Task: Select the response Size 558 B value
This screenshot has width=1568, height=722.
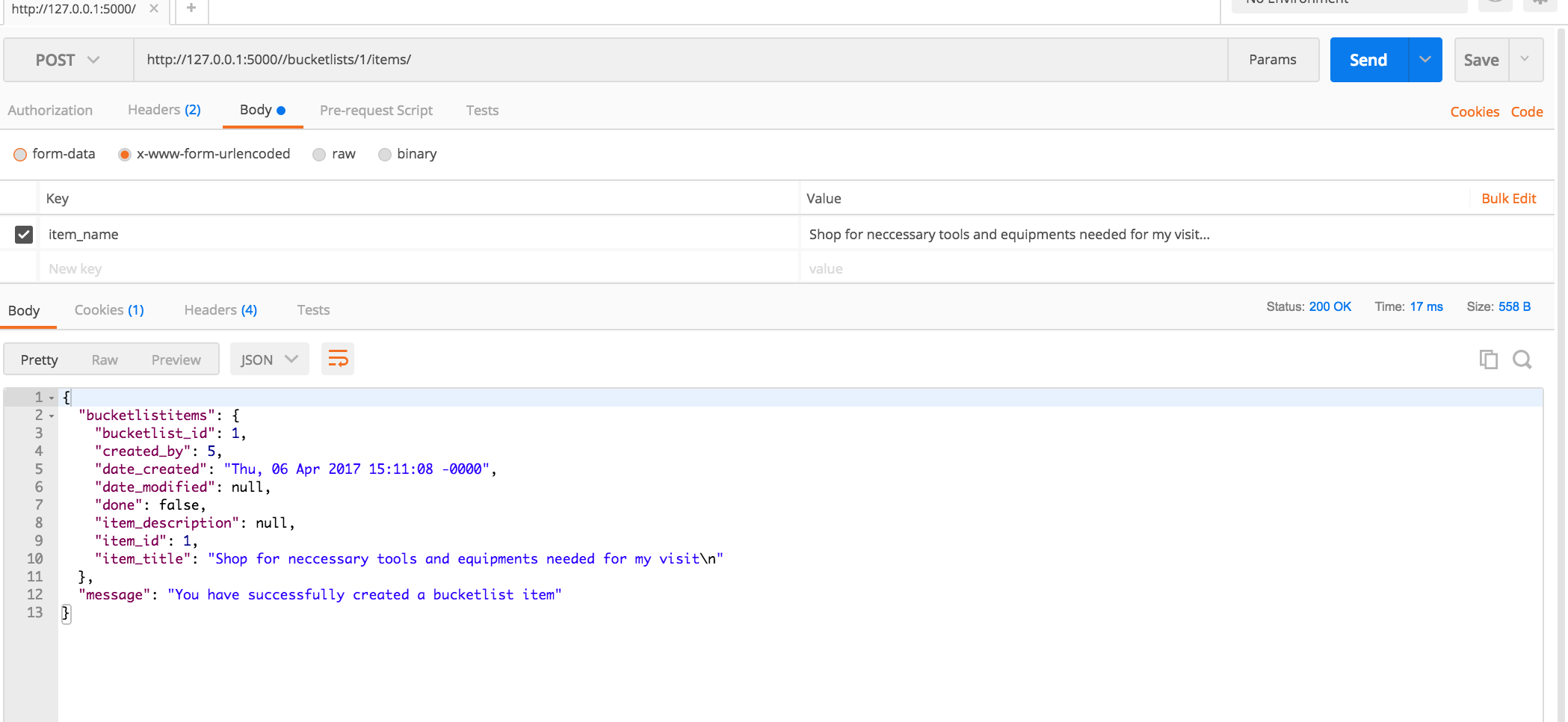Action: coord(1514,306)
